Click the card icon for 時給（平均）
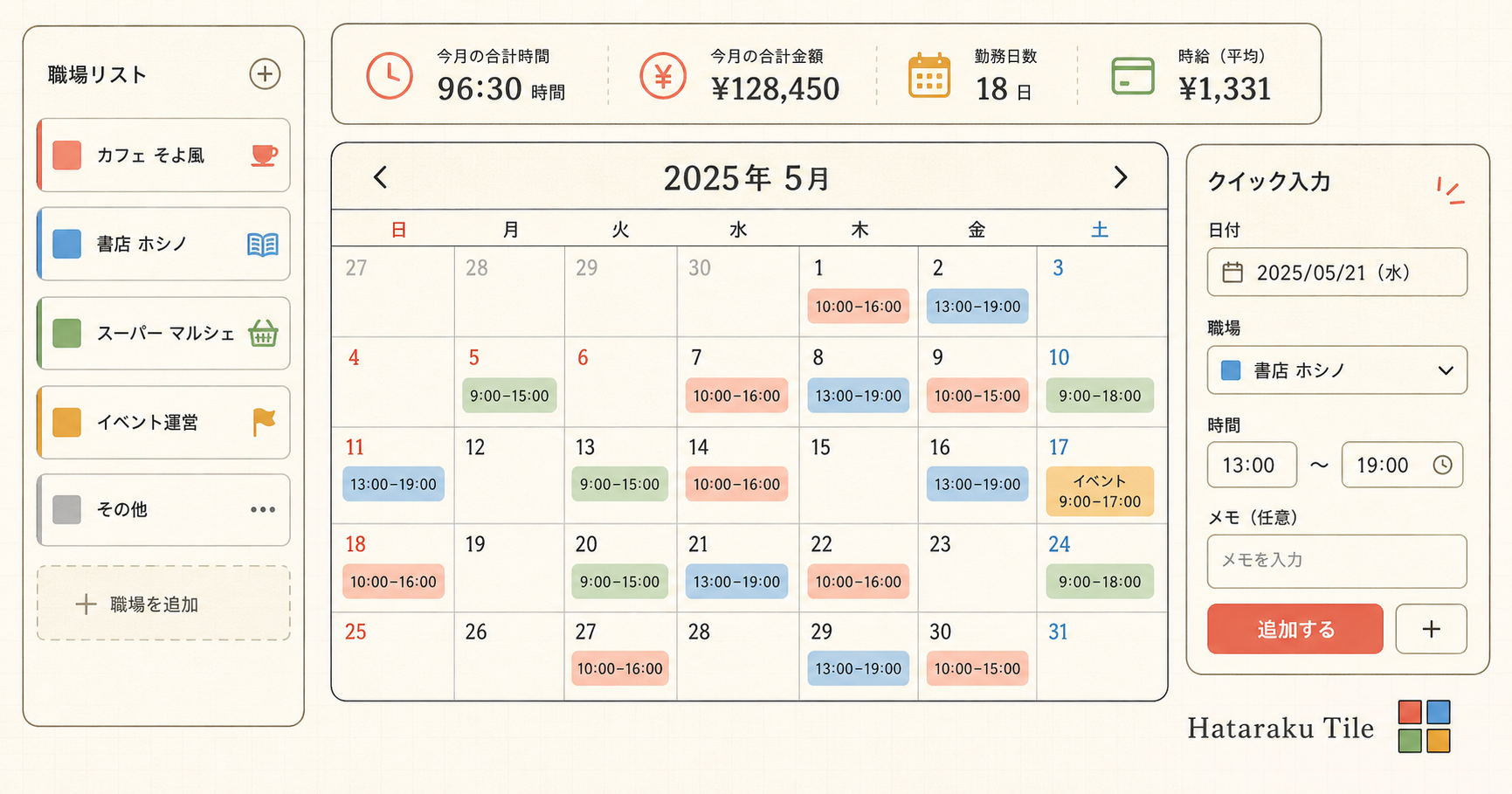 click(x=1133, y=76)
